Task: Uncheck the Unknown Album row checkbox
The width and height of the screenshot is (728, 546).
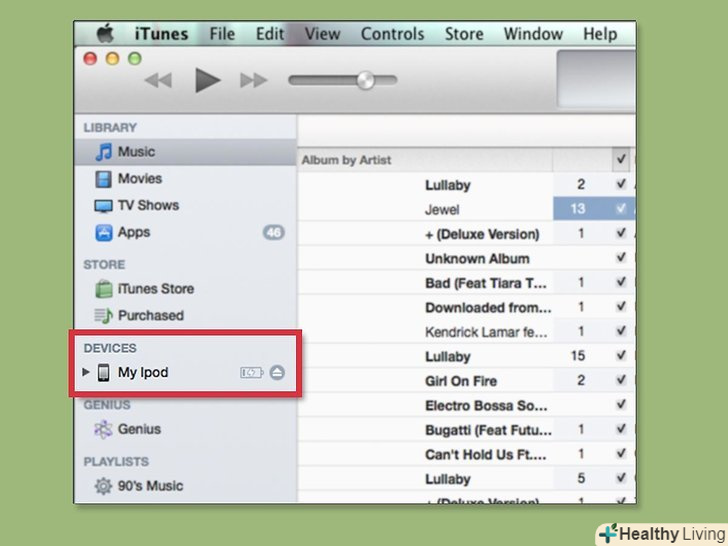Action: tap(621, 258)
